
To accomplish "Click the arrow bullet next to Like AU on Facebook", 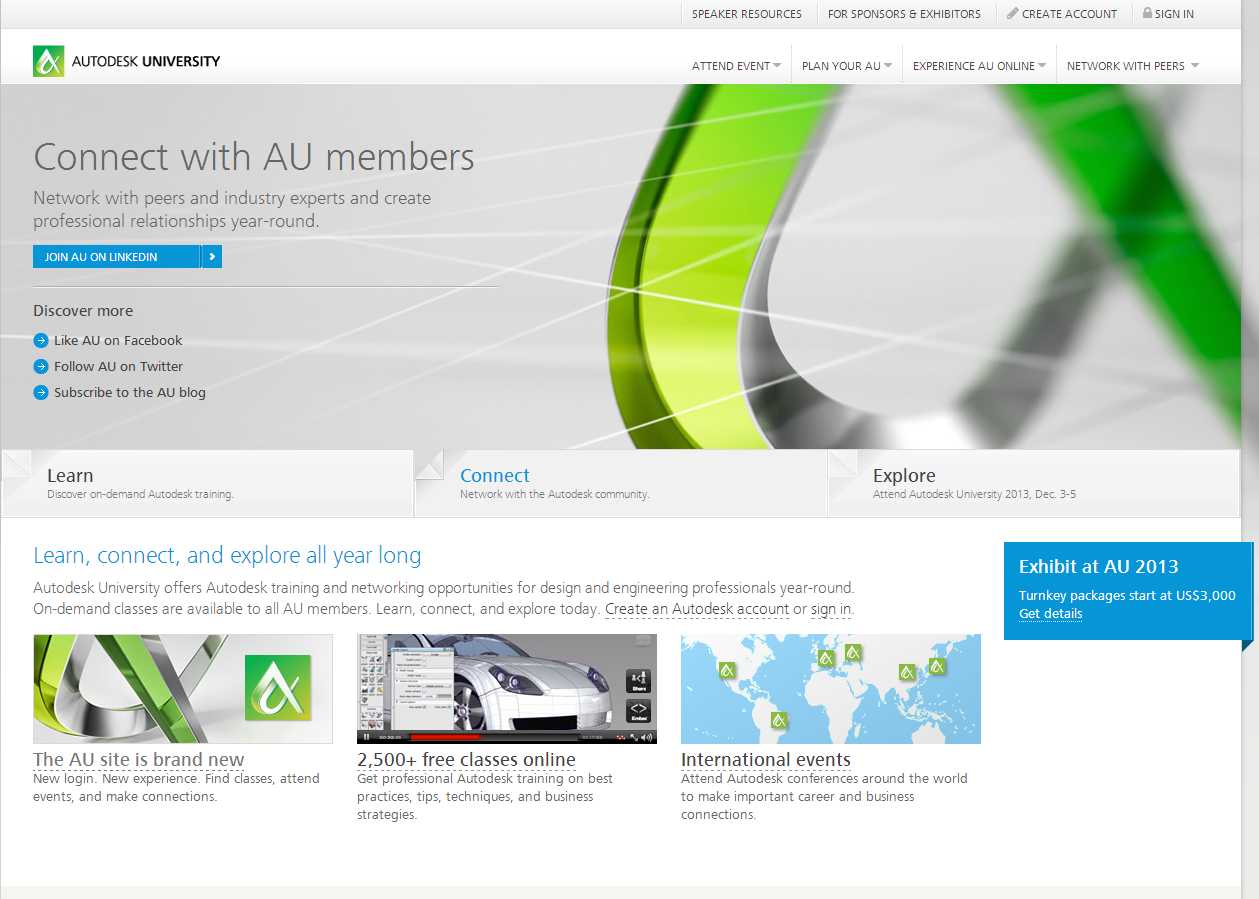I will point(41,340).
